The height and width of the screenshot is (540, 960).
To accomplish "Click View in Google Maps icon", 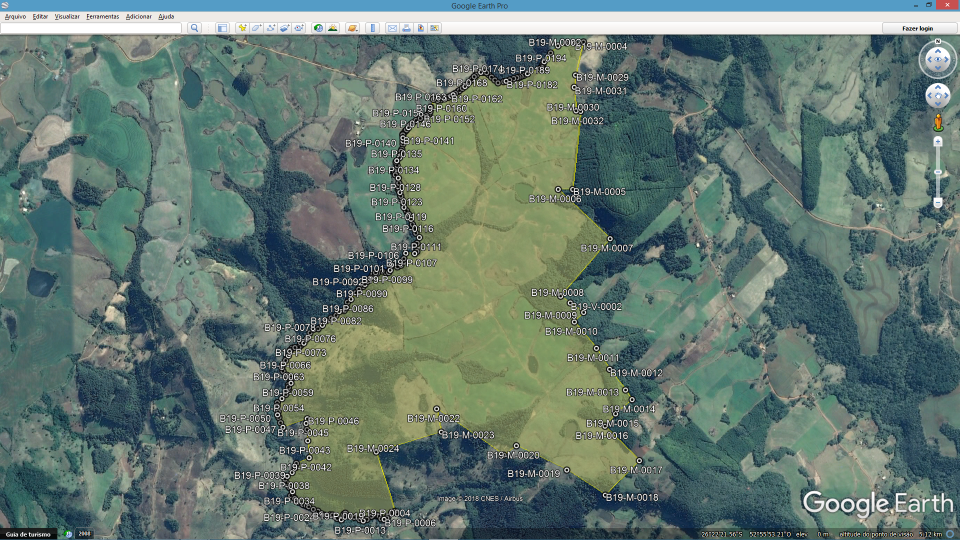I will pos(435,28).
